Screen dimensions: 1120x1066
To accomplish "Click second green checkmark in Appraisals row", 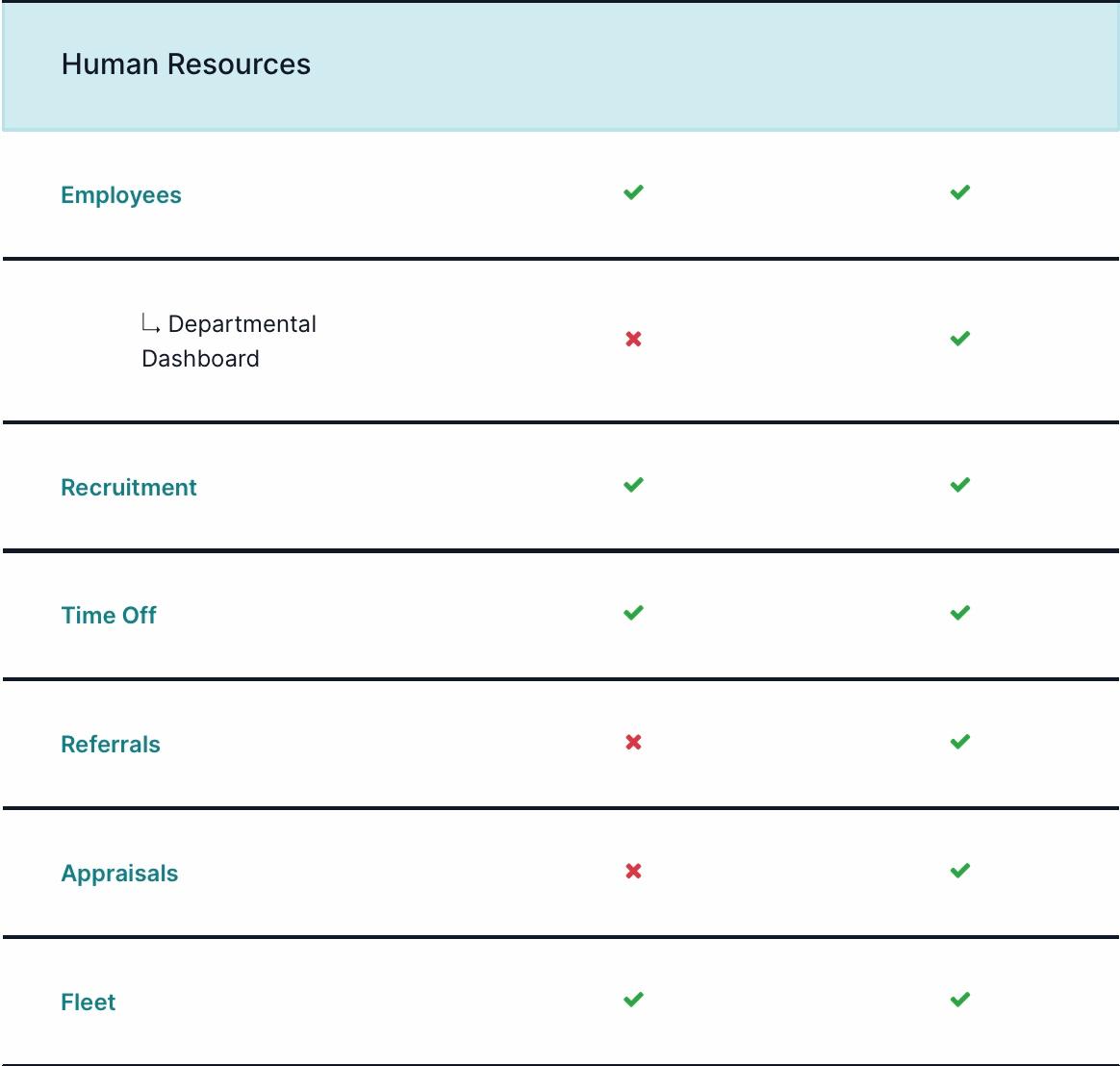I will pyautogui.click(x=960, y=871).
